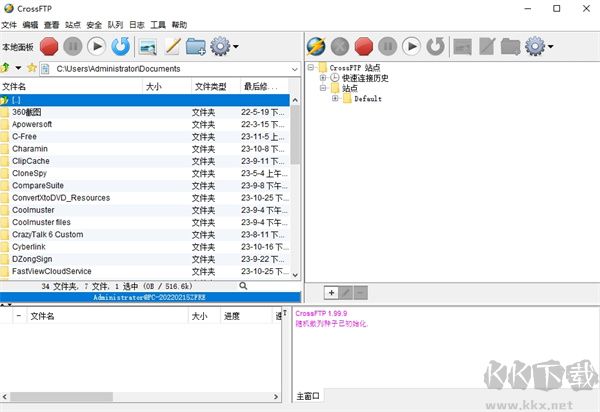Click the favorites star icon
This screenshot has height=412, width=600.
pyautogui.click(x=32, y=68)
